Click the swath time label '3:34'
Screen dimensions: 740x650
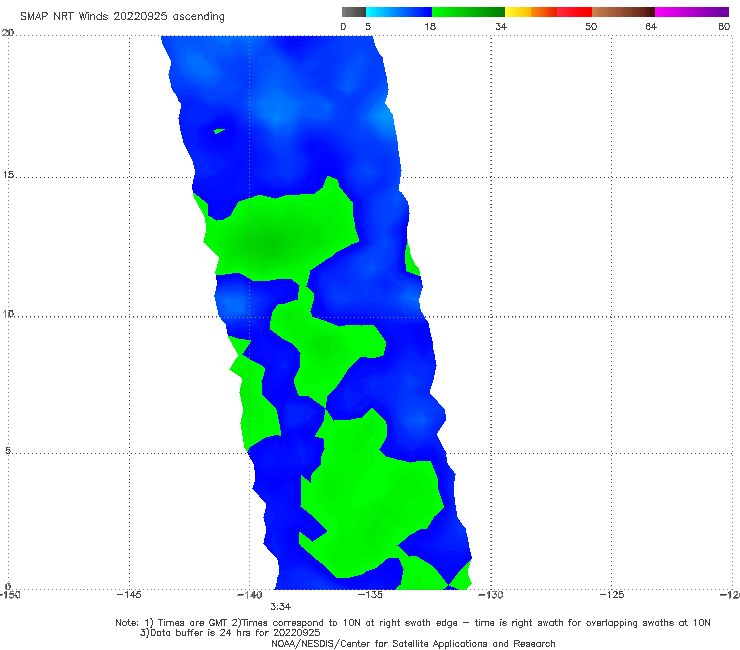pos(280,607)
